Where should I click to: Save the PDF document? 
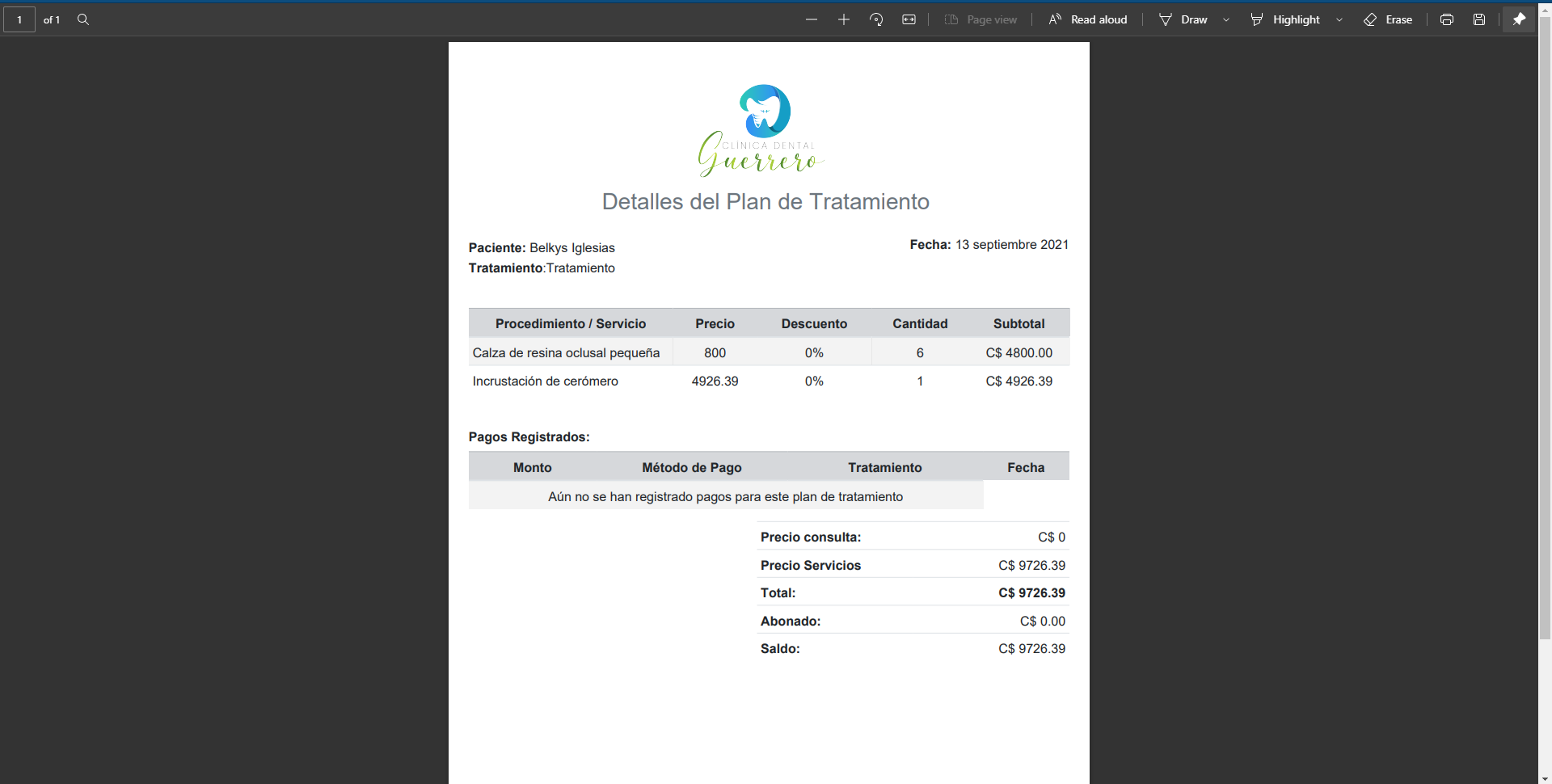point(1479,19)
